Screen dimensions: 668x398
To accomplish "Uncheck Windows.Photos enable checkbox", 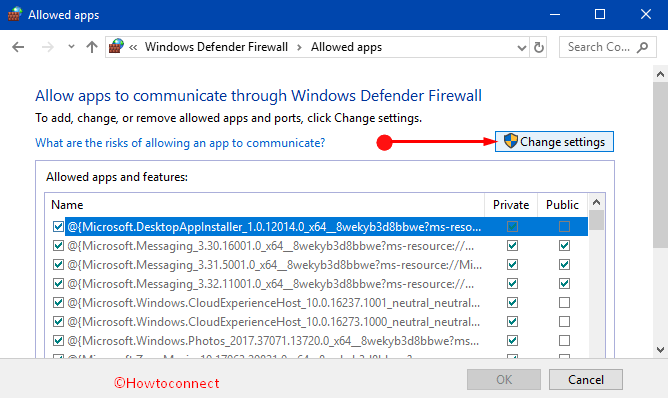I will tap(58, 341).
